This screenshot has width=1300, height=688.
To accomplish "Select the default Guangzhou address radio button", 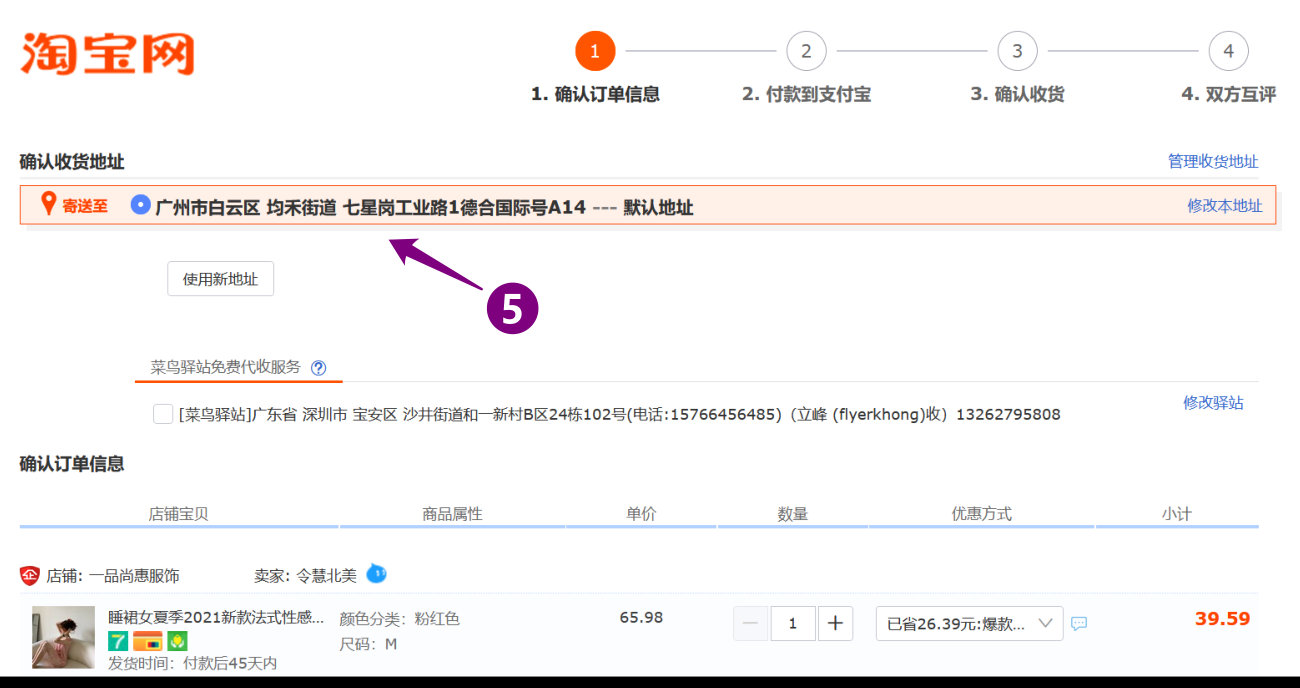I will click(x=141, y=206).
